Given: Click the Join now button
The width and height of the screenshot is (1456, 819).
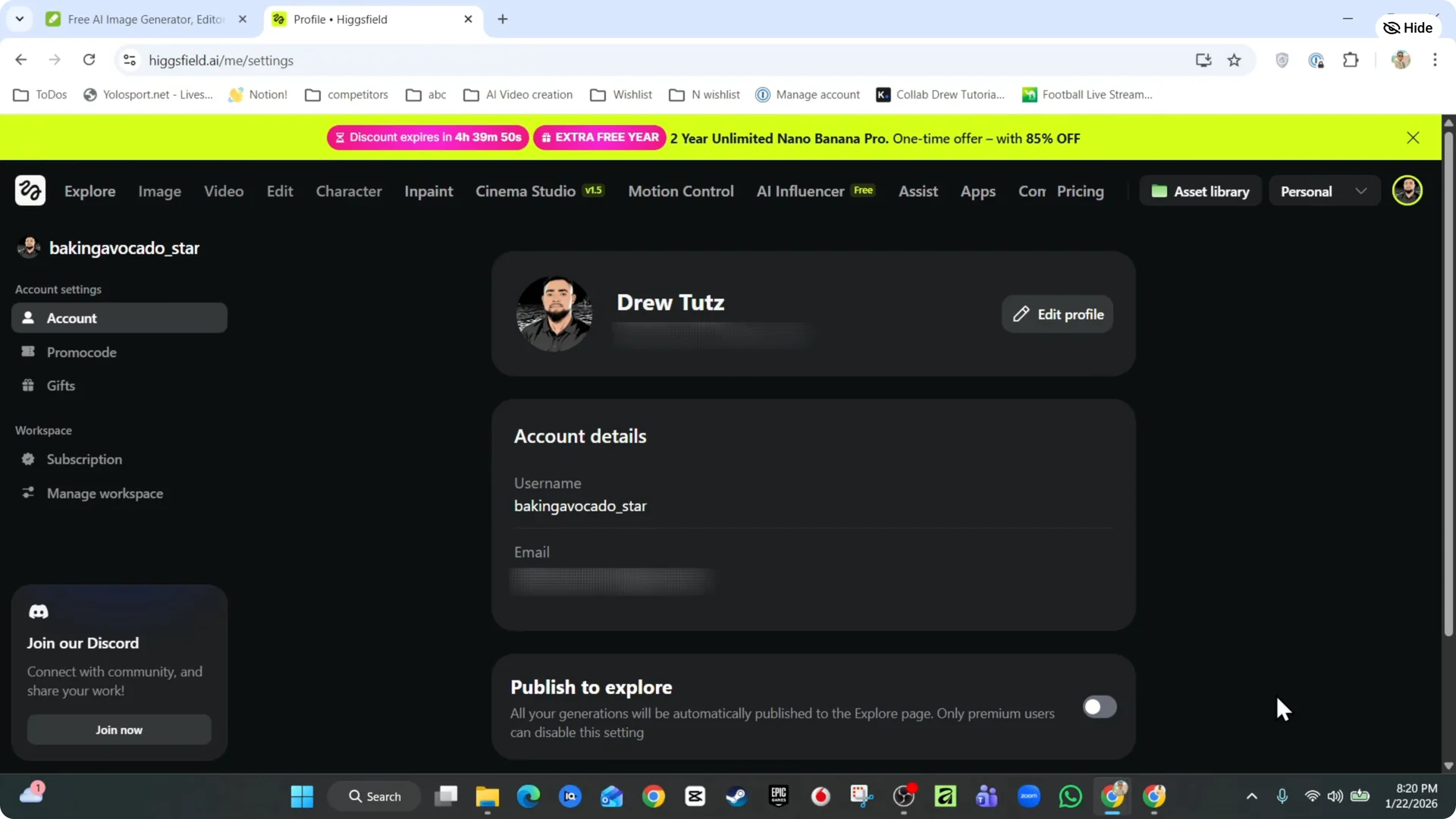Looking at the screenshot, I should pyautogui.click(x=118, y=729).
